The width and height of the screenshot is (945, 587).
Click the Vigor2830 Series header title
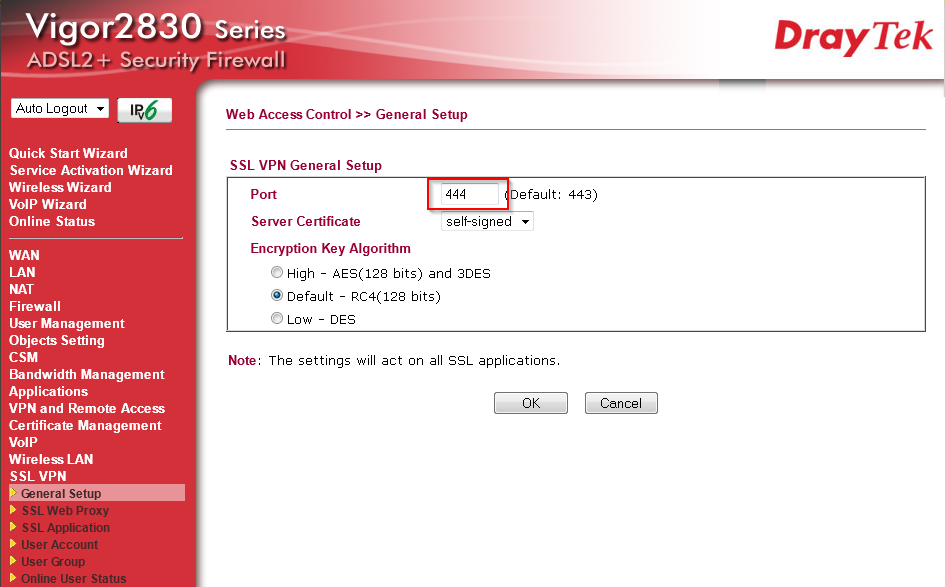coord(155,28)
